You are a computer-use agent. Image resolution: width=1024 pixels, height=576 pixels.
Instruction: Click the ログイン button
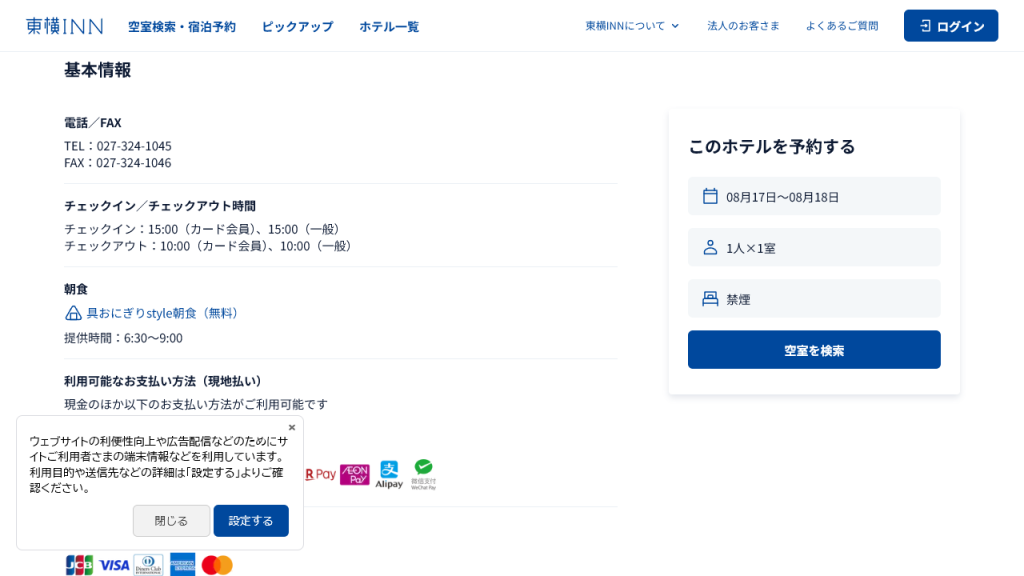point(951,26)
